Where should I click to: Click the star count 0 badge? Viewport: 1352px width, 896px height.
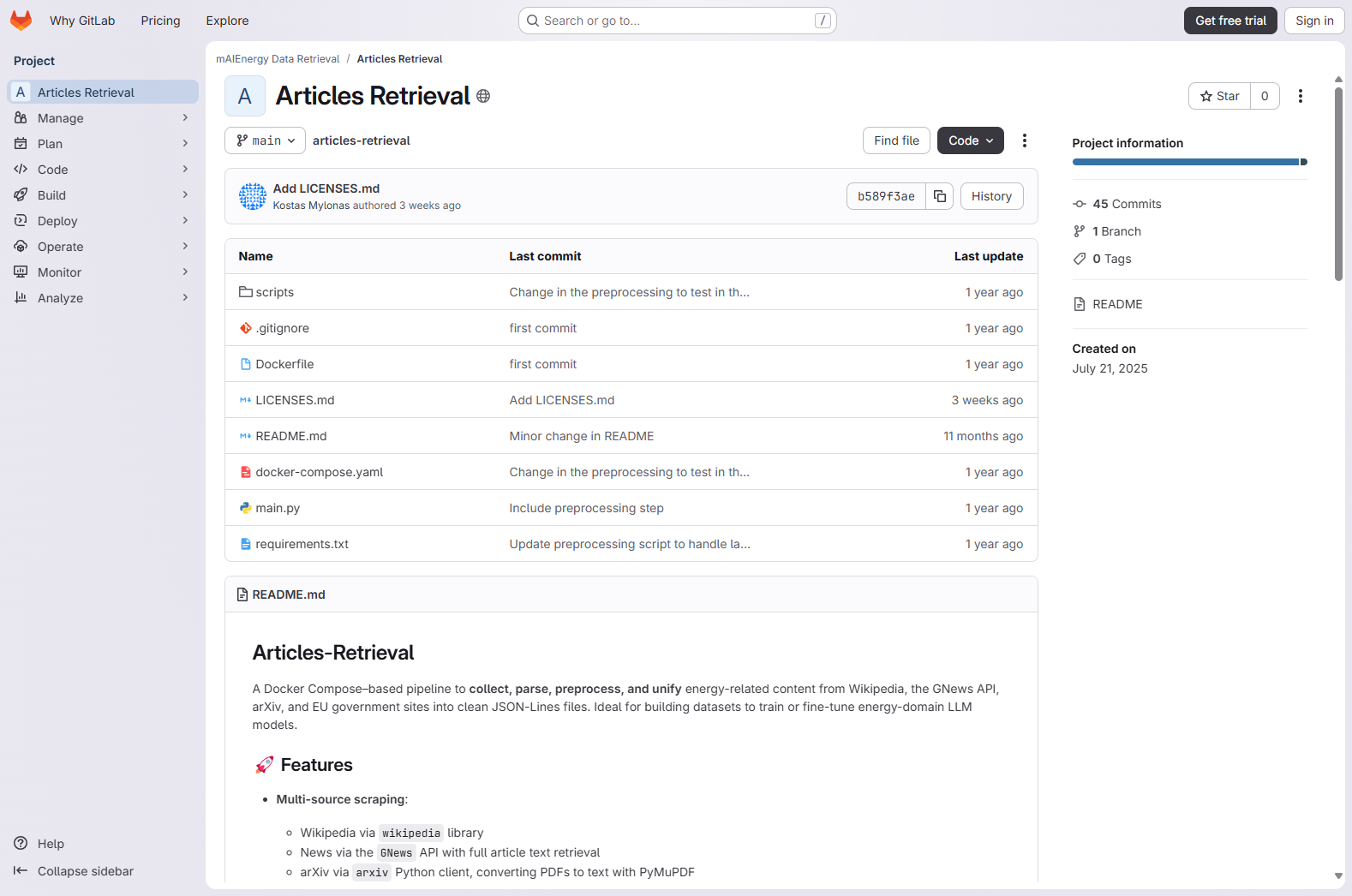pyautogui.click(x=1265, y=96)
